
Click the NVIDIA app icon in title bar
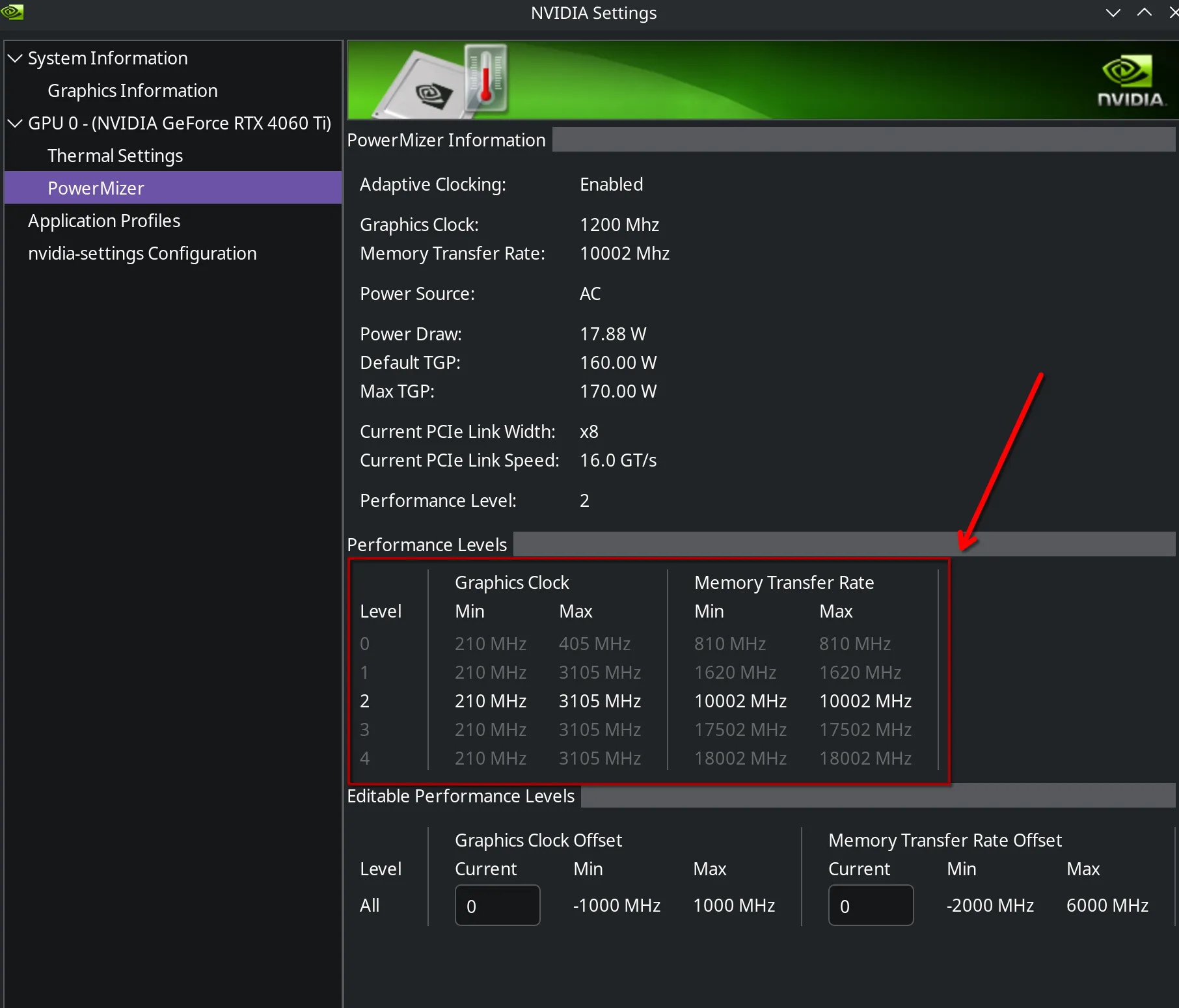pyautogui.click(x=12, y=12)
